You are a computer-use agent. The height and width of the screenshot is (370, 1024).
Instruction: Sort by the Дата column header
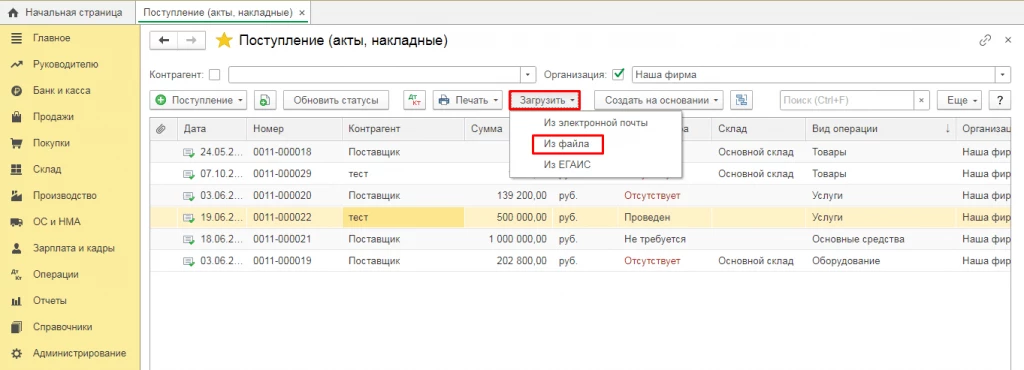pyautogui.click(x=212, y=129)
